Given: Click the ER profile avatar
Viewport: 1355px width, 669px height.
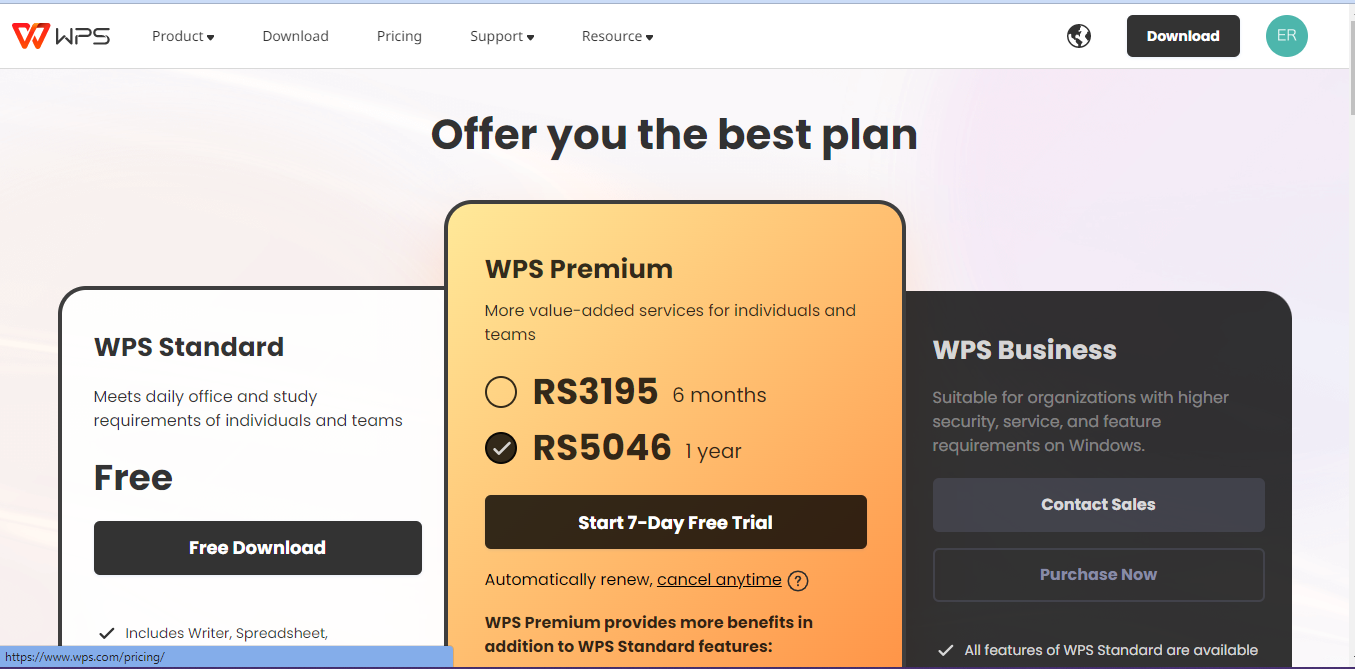Looking at the screenshot, I should [x=1286, y=36].
